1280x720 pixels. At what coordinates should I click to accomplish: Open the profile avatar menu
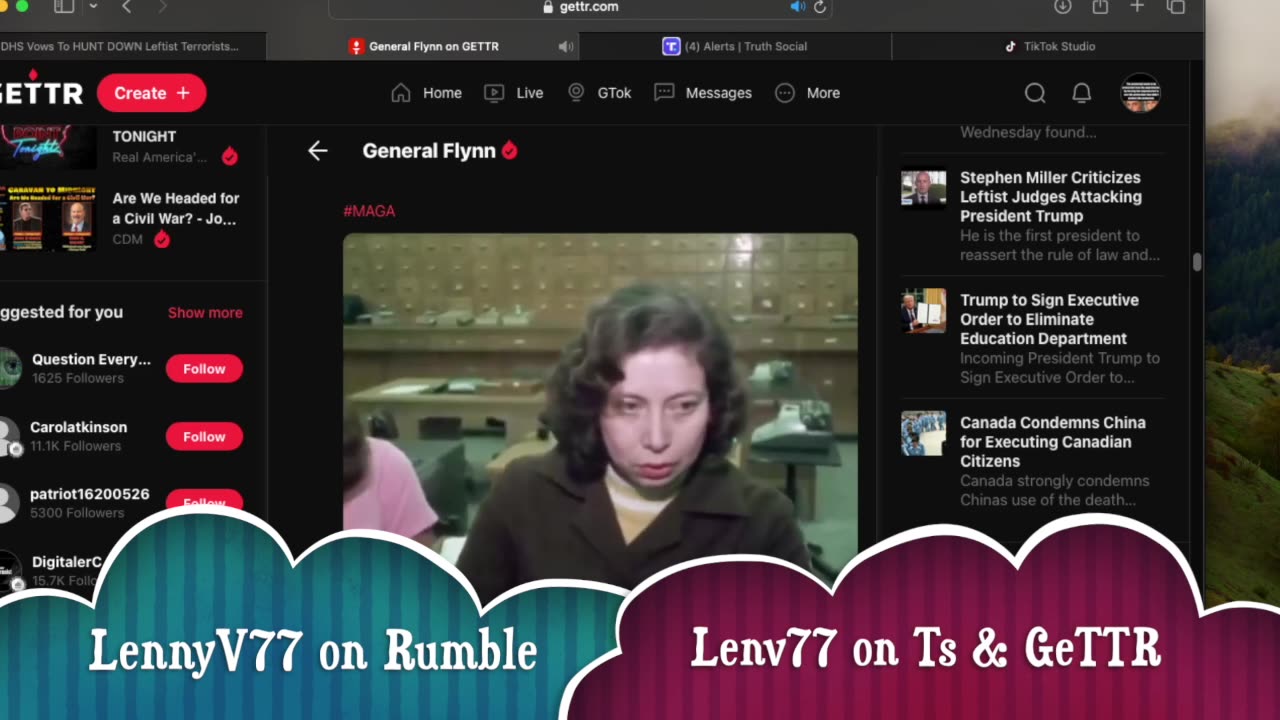pyautogui.click(x=1140, y=93)
